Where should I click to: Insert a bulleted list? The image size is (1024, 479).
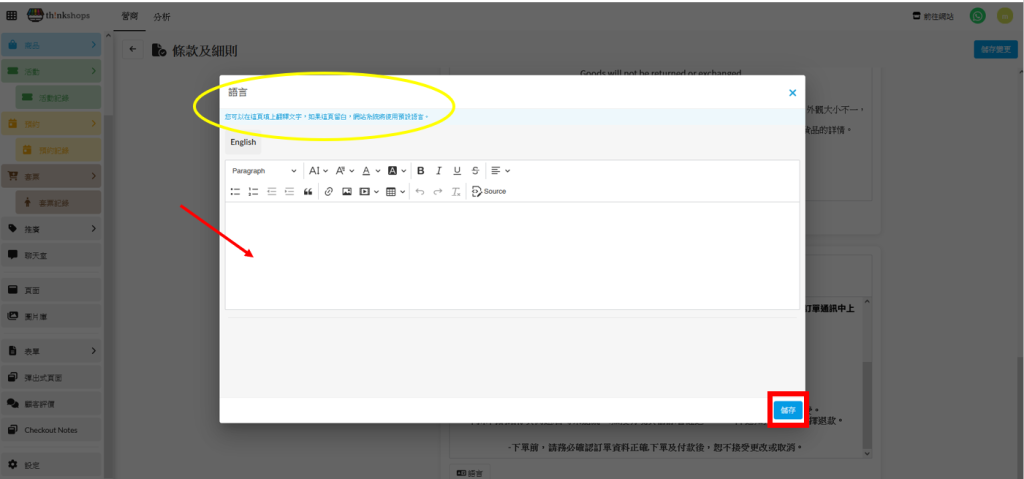coord(235,191)
